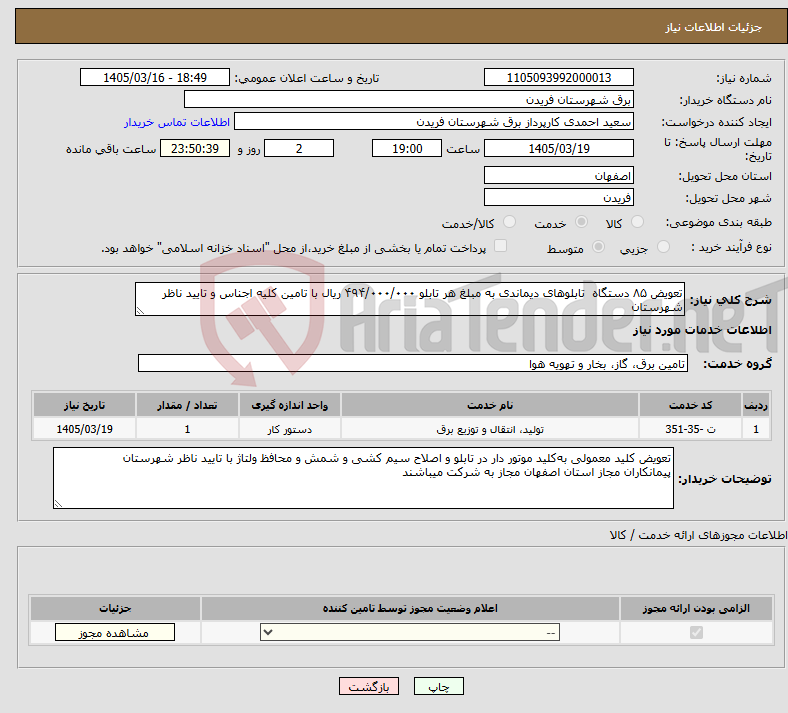Click the تاریخ نیاز column header
788x713 pixels.
point(84,405)
